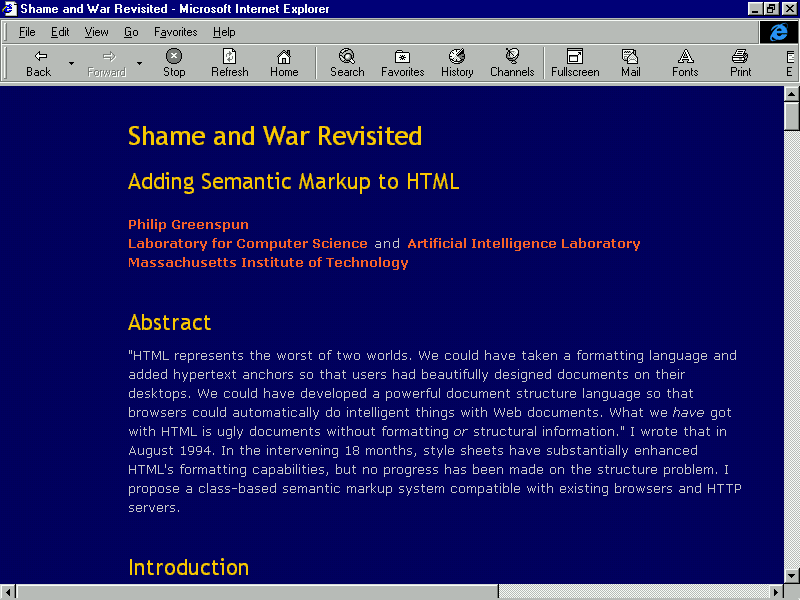The width and height of the screenshot is (800, 600).
Task: Open the Channels panel
Action: (x=512, y=63)
